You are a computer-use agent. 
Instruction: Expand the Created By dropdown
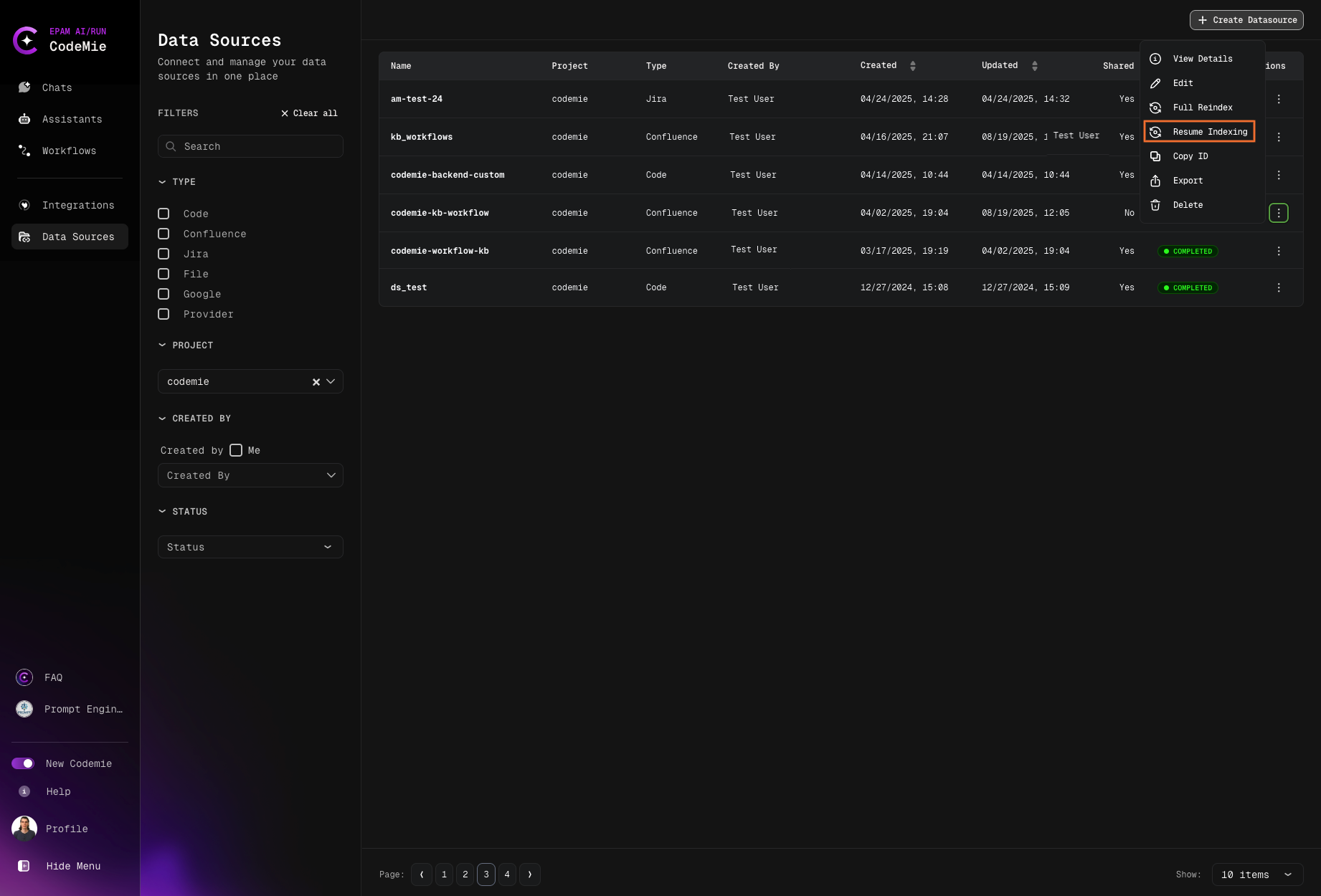click(x=250, y=475)
